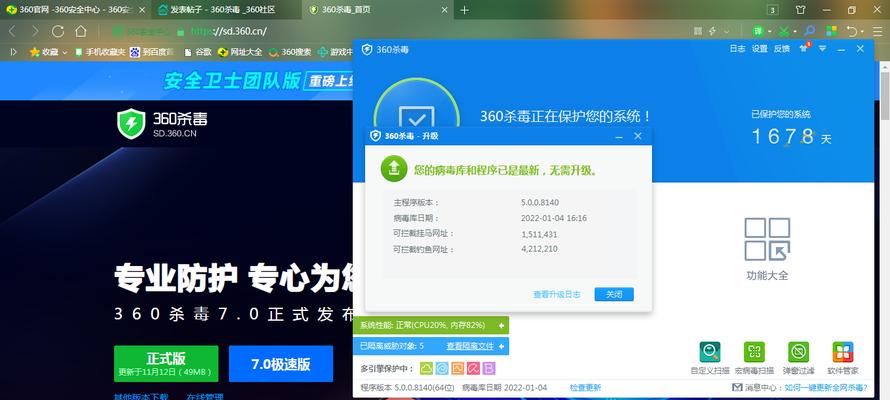Open 360杀毒 title bar dropdown menu
The height and width of the screenshot is (400, 890).
pos(822,49)
